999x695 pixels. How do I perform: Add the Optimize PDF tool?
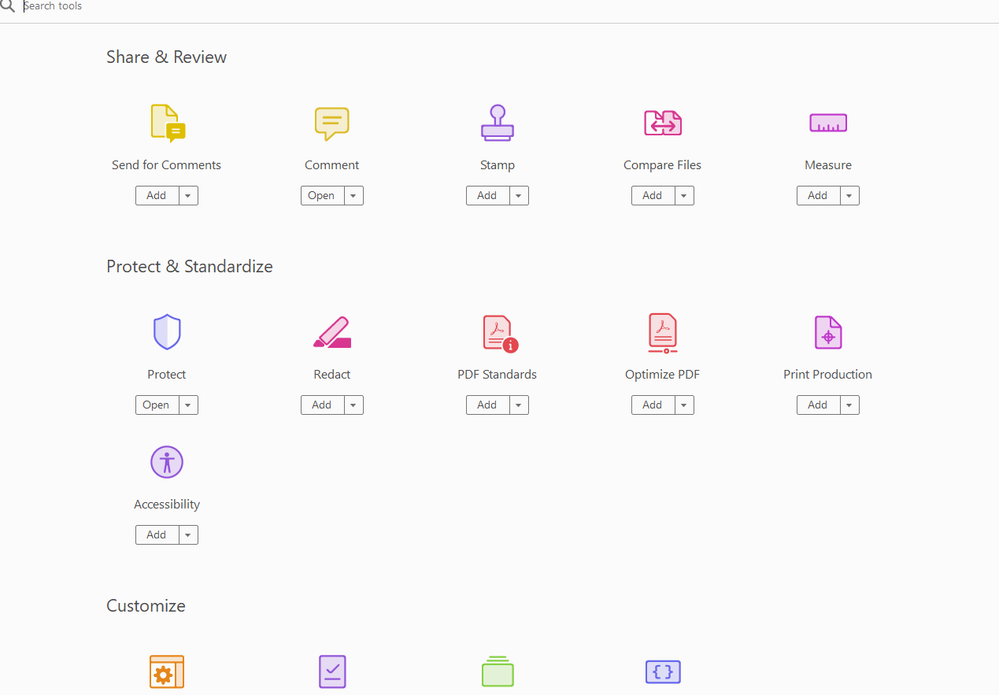[652, 405]
